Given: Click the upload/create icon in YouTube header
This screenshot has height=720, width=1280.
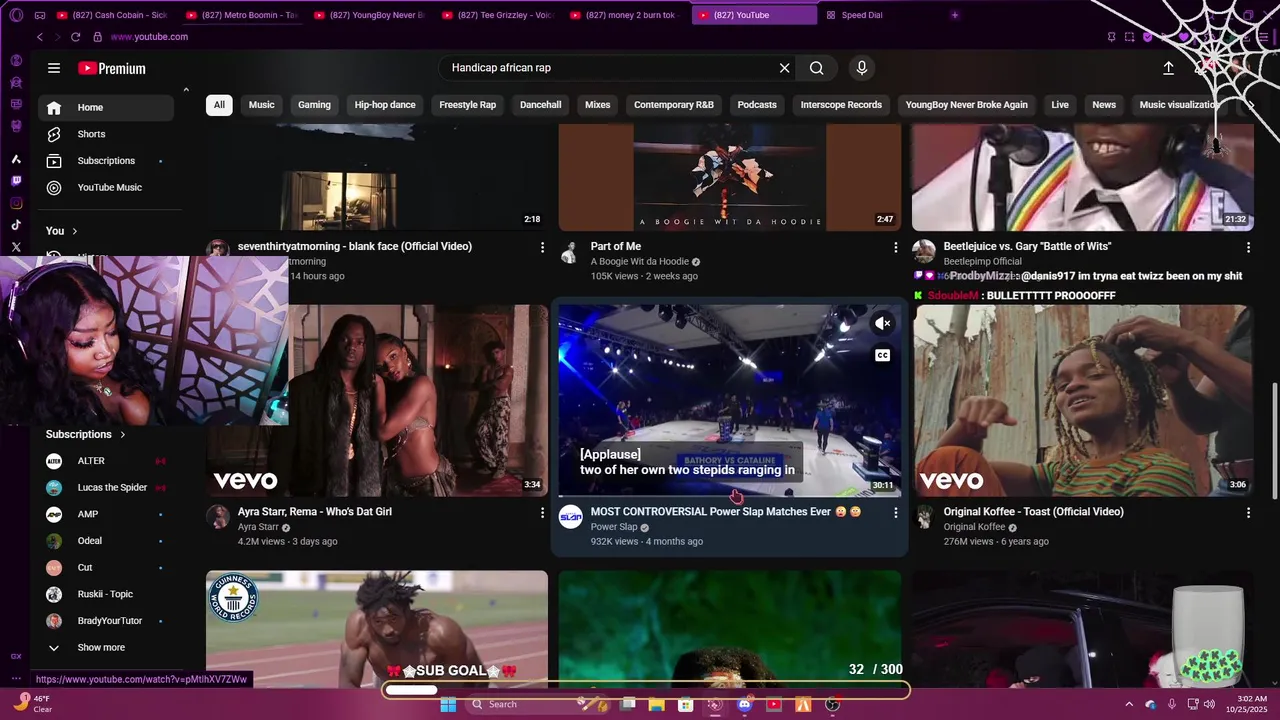Looking at the screenshot, I should click(x=1168, y=68).
